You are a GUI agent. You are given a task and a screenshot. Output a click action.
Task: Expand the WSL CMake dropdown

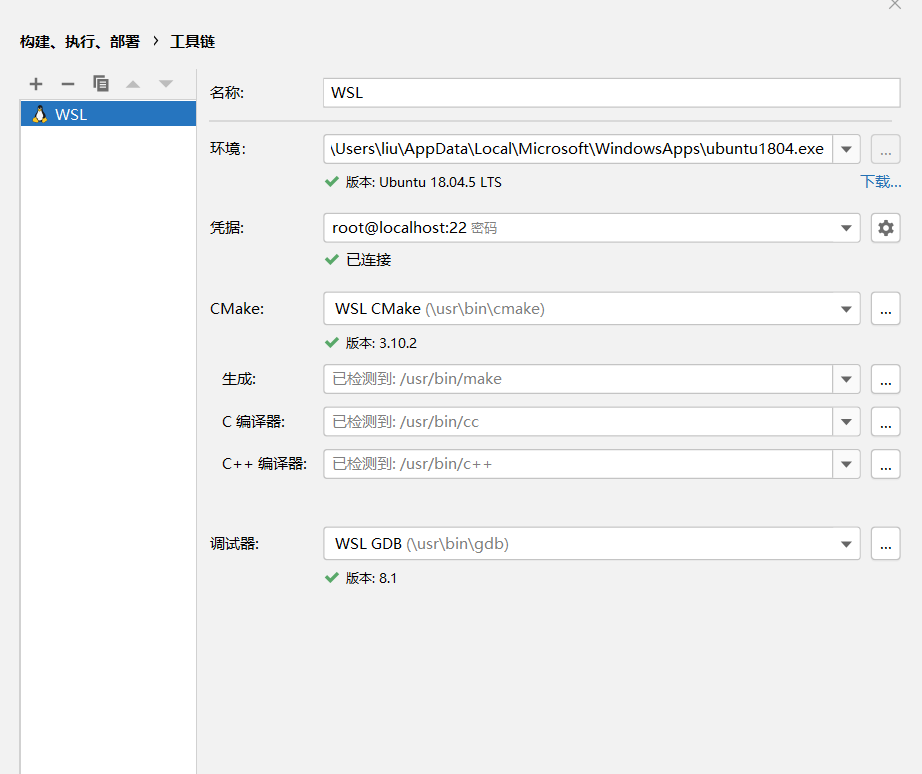point(846,309)
